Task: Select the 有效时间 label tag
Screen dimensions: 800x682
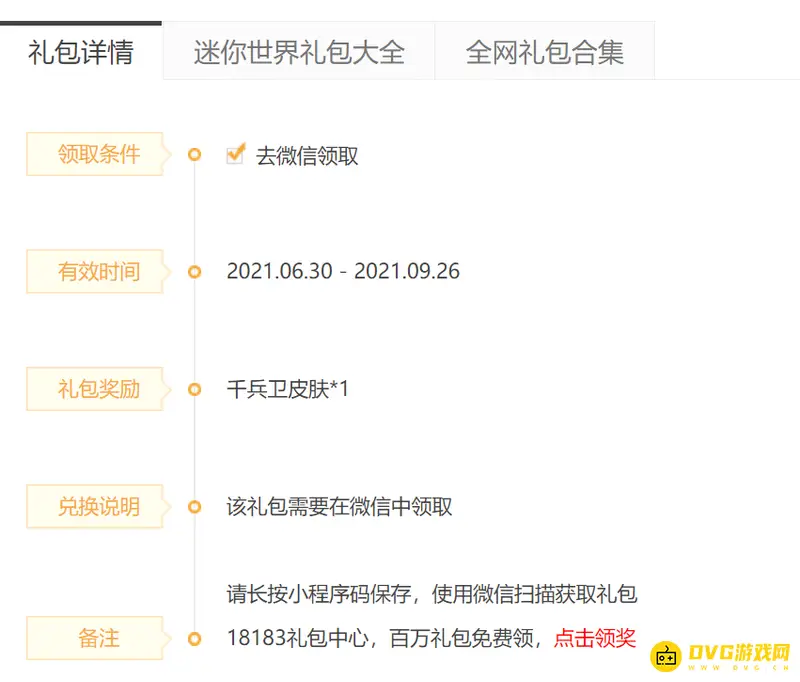Action: coord(98,271)
